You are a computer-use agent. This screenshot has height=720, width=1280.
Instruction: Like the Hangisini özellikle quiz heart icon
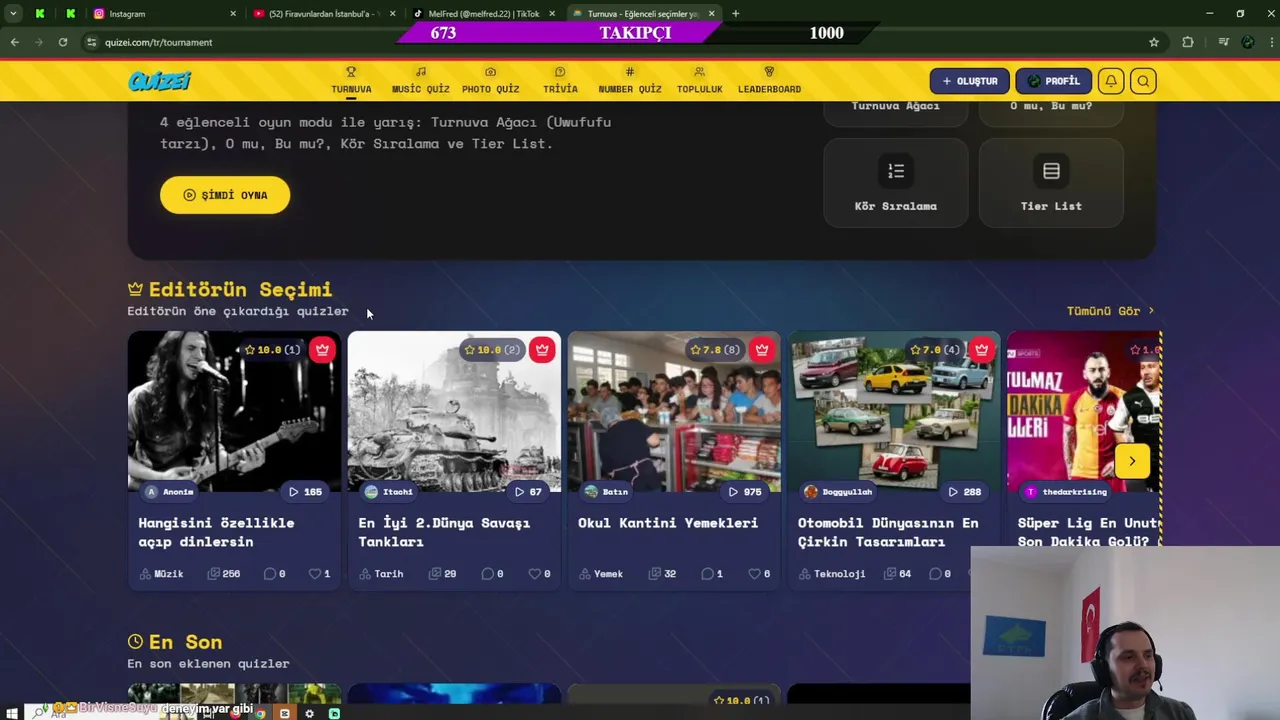(315, 574)
